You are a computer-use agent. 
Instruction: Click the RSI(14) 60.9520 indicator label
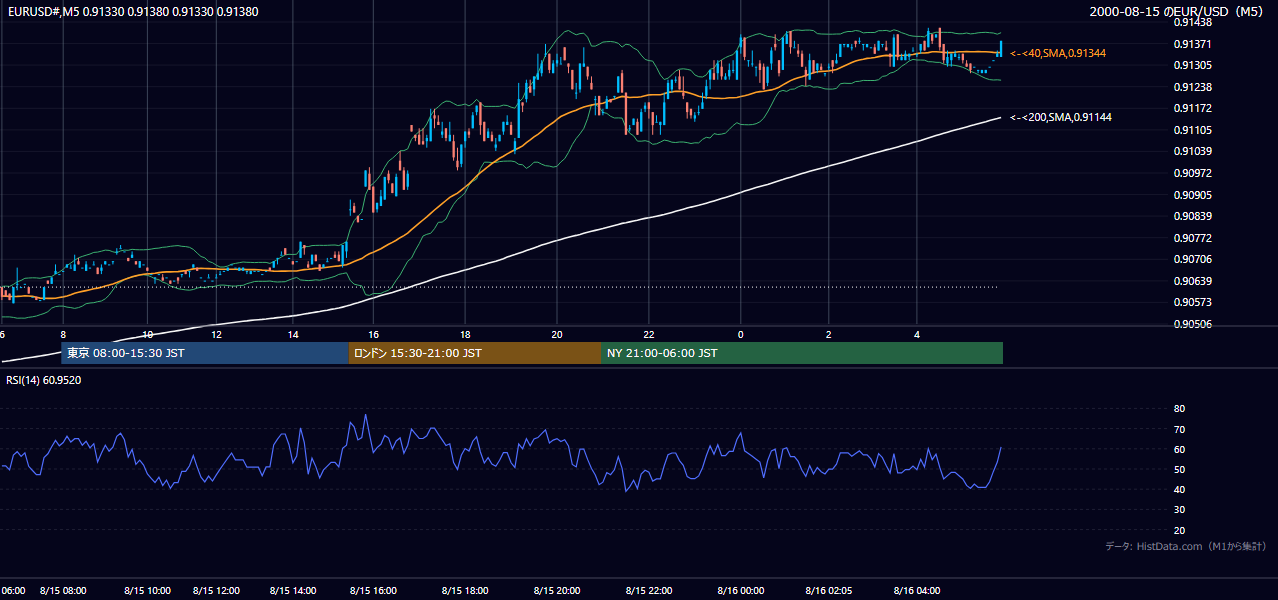point(44,380)
